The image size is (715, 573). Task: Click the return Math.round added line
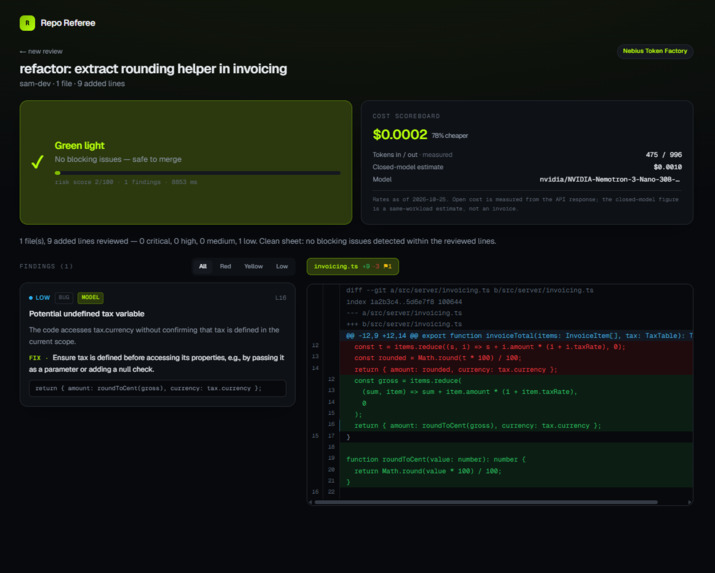(x=516, y=471)
